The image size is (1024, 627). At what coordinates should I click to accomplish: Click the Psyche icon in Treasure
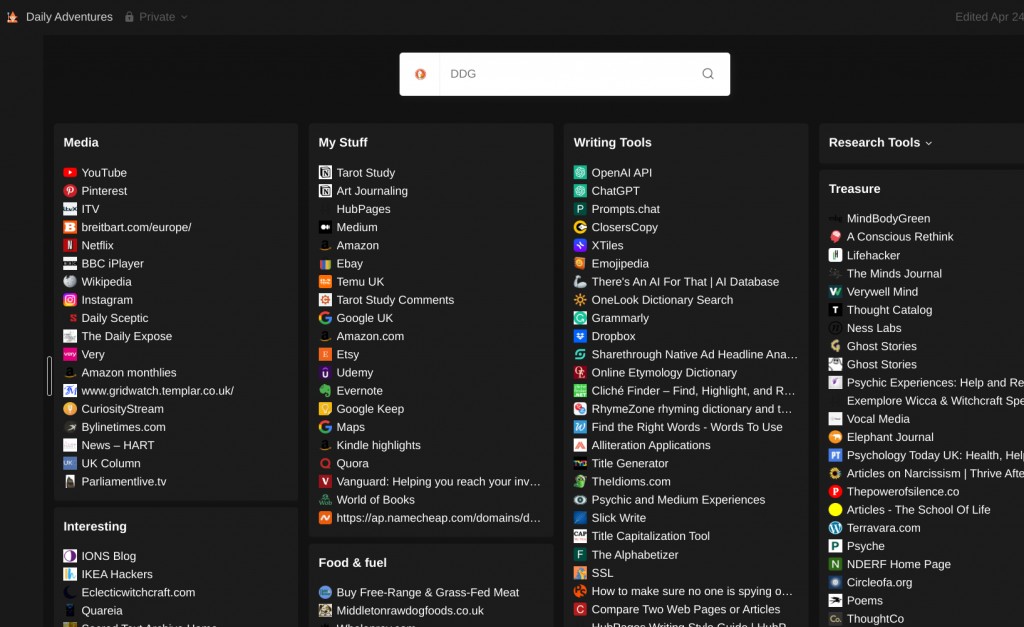pos(835,546)
